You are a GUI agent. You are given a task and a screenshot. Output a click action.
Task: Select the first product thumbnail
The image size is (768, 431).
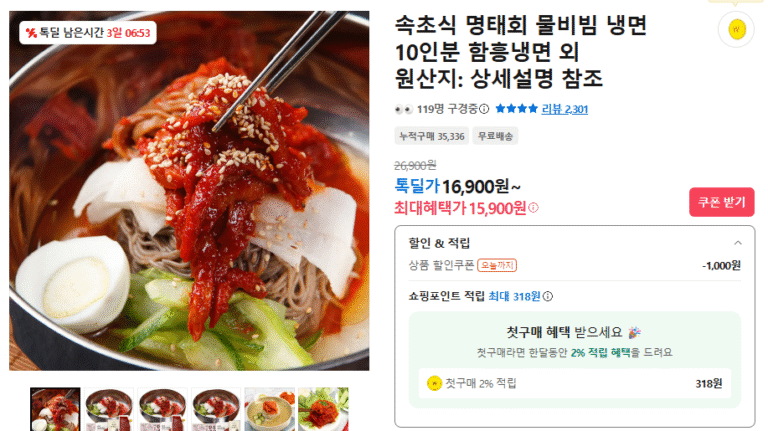click(x=55, y=409)
